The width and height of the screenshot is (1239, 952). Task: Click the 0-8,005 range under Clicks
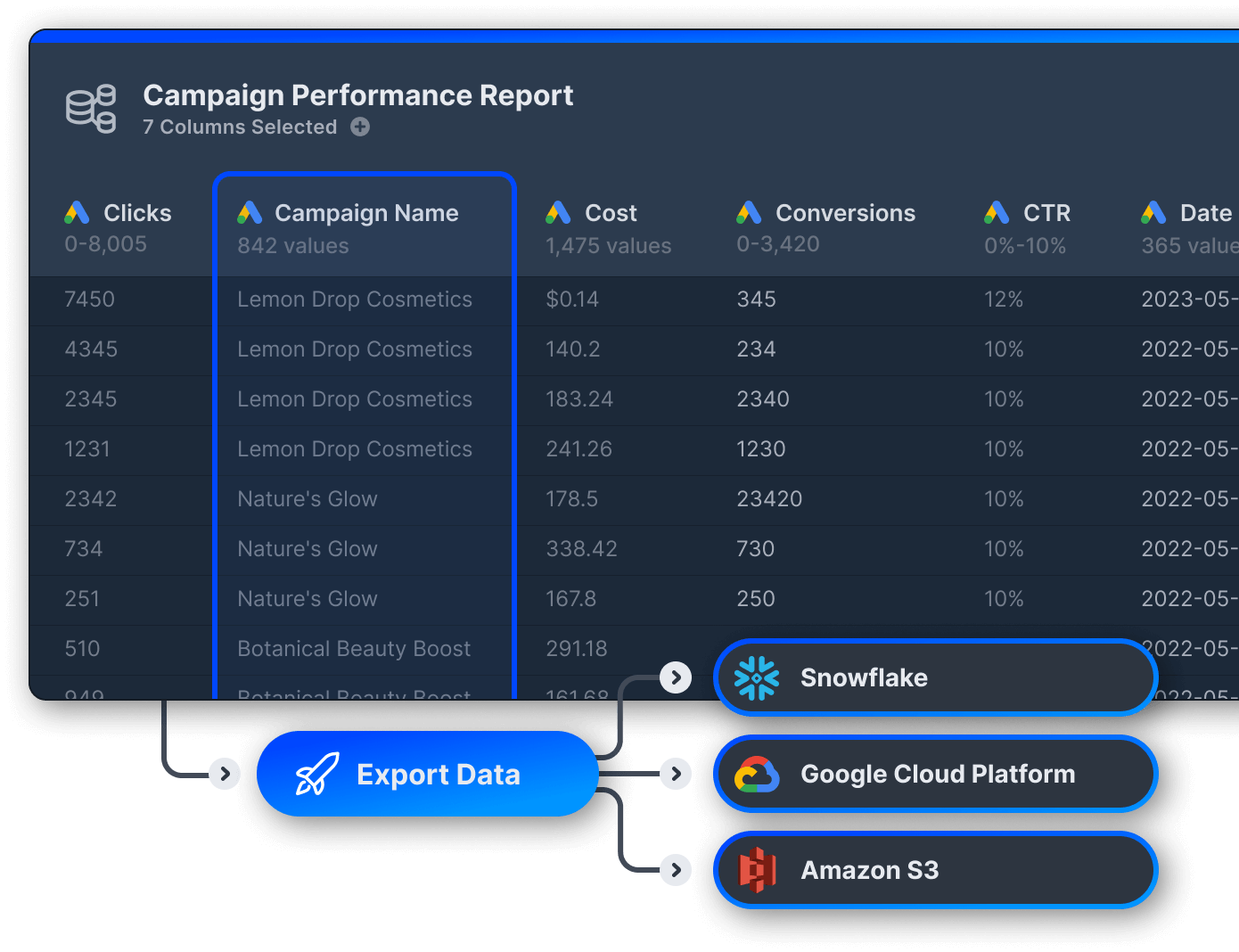[106, 244]
